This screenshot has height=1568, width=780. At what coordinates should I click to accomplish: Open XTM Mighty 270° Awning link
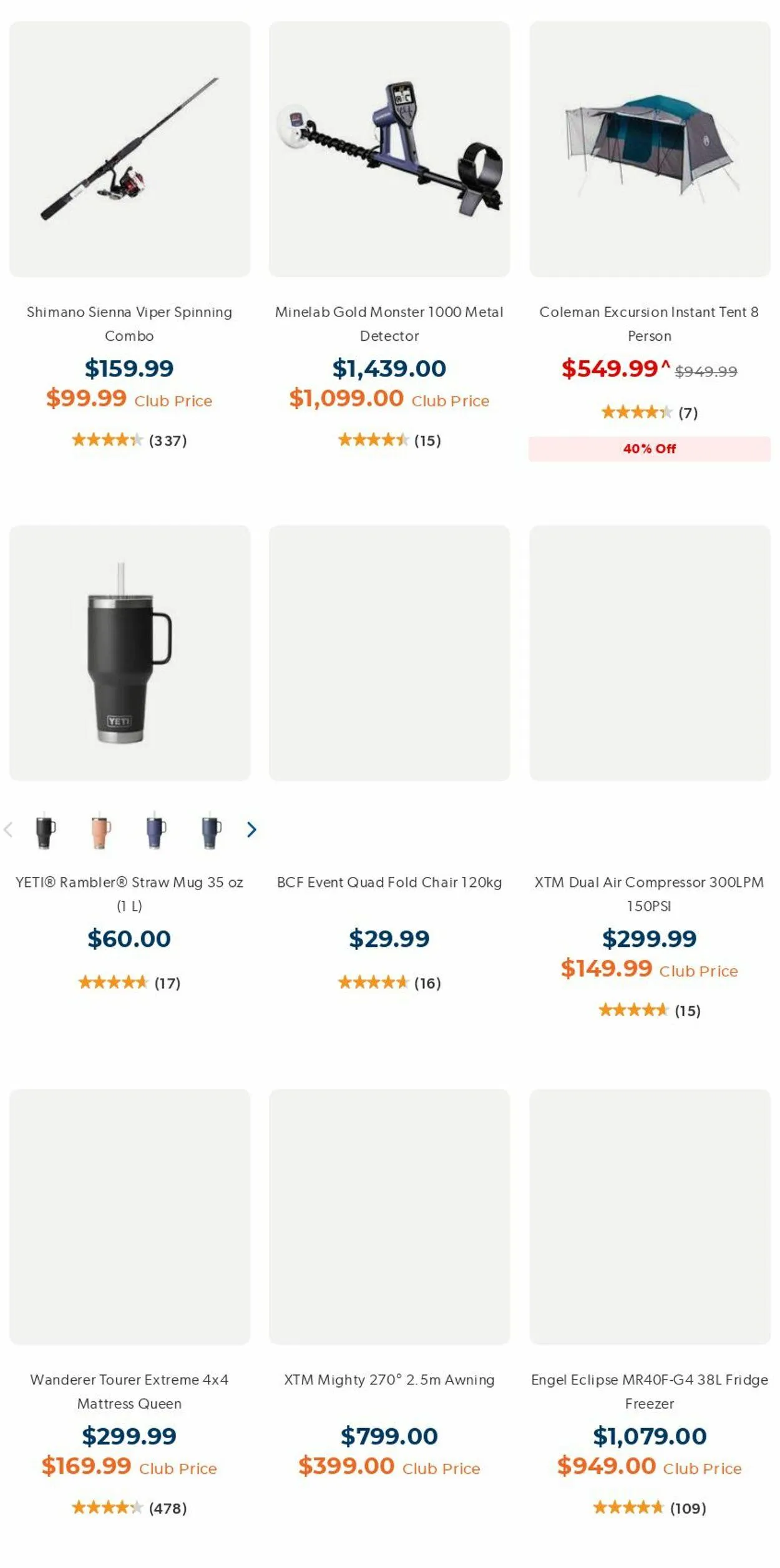(x=389, y=1379)
